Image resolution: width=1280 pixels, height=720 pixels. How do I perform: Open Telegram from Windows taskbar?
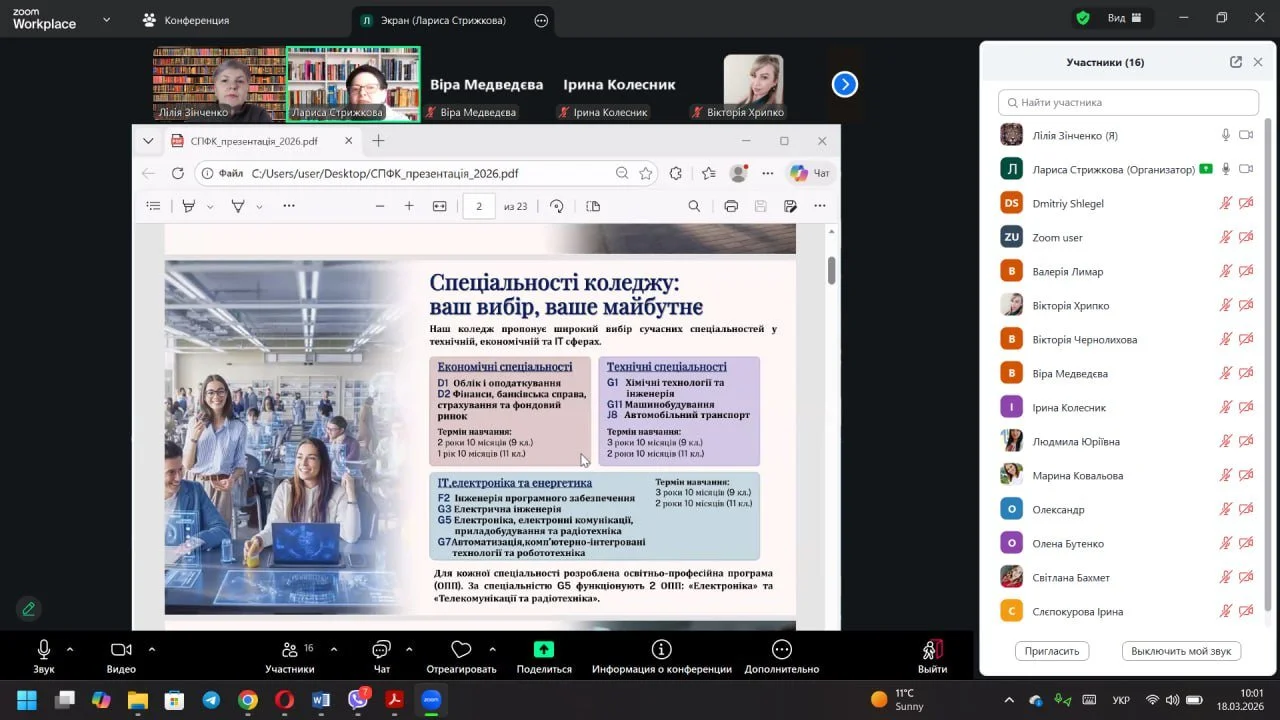pos(211,700)
